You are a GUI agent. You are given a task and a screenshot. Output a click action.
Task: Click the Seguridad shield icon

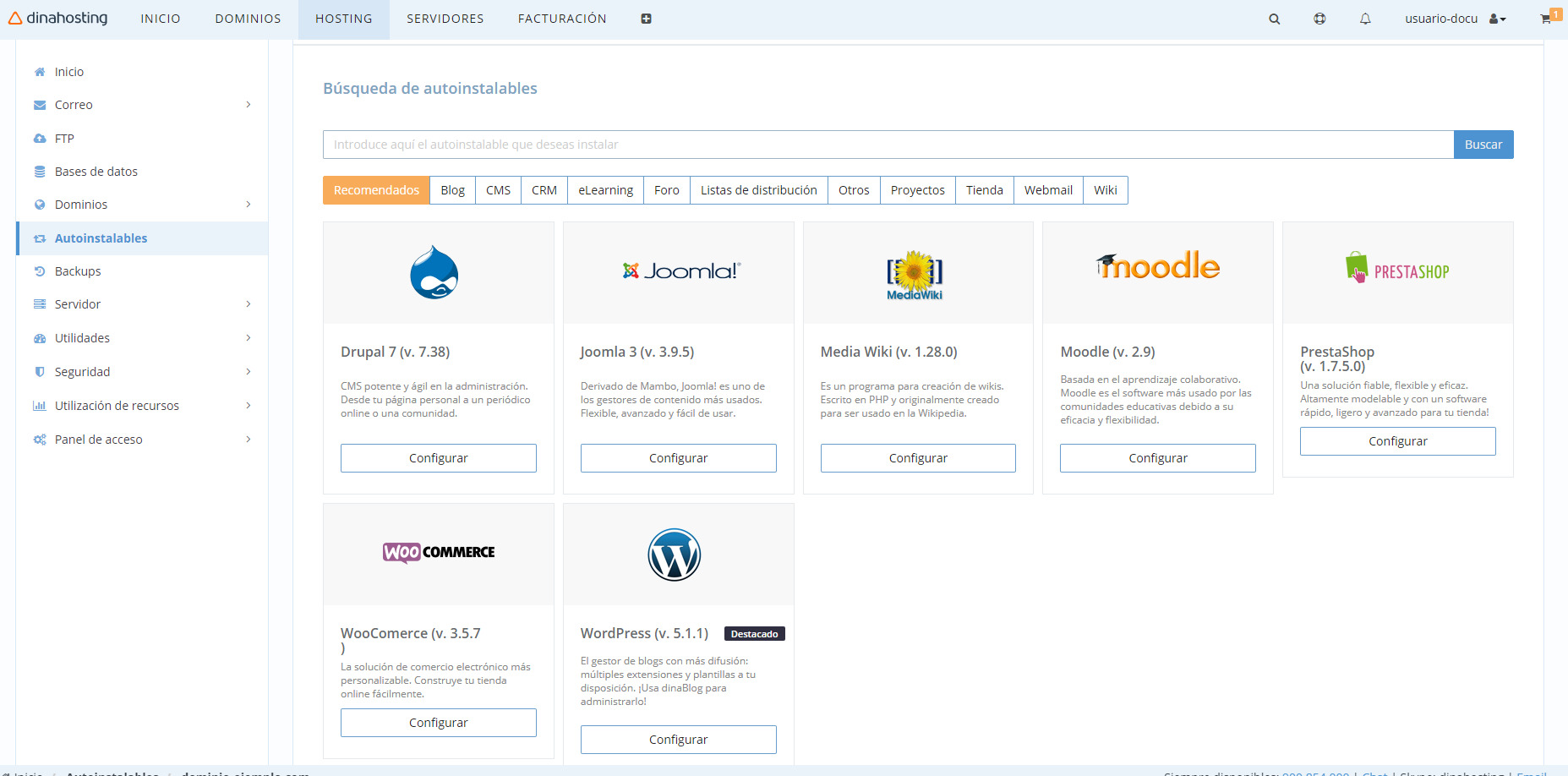(x=40, y=372)
